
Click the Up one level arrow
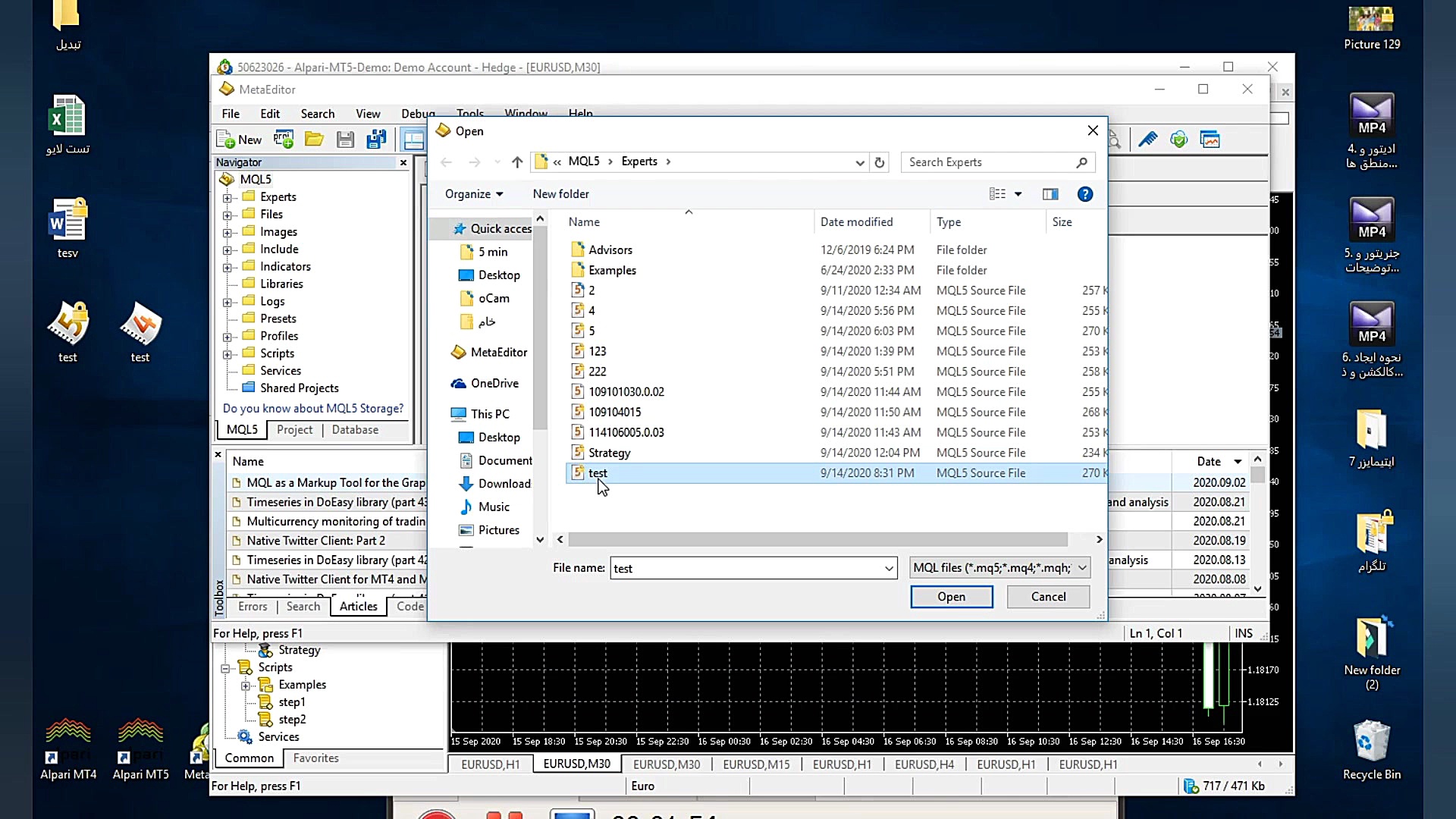coord(517,162)
